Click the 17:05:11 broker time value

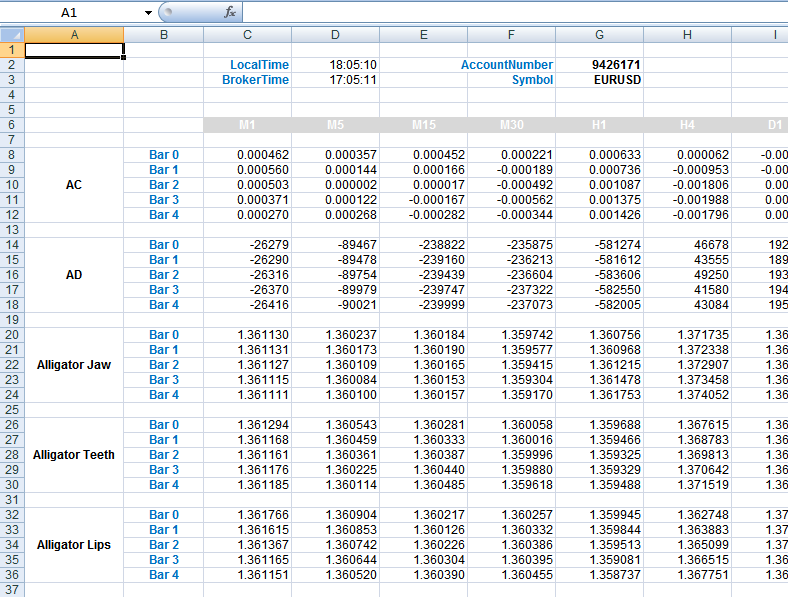click(x=353, y=80)
